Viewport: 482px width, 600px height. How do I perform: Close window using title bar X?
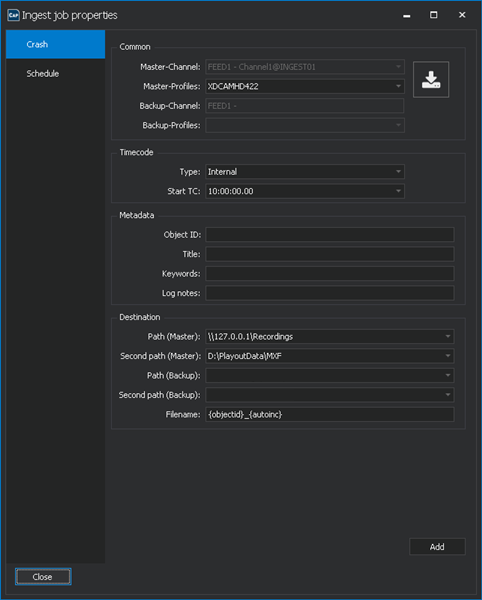(462, 15)
